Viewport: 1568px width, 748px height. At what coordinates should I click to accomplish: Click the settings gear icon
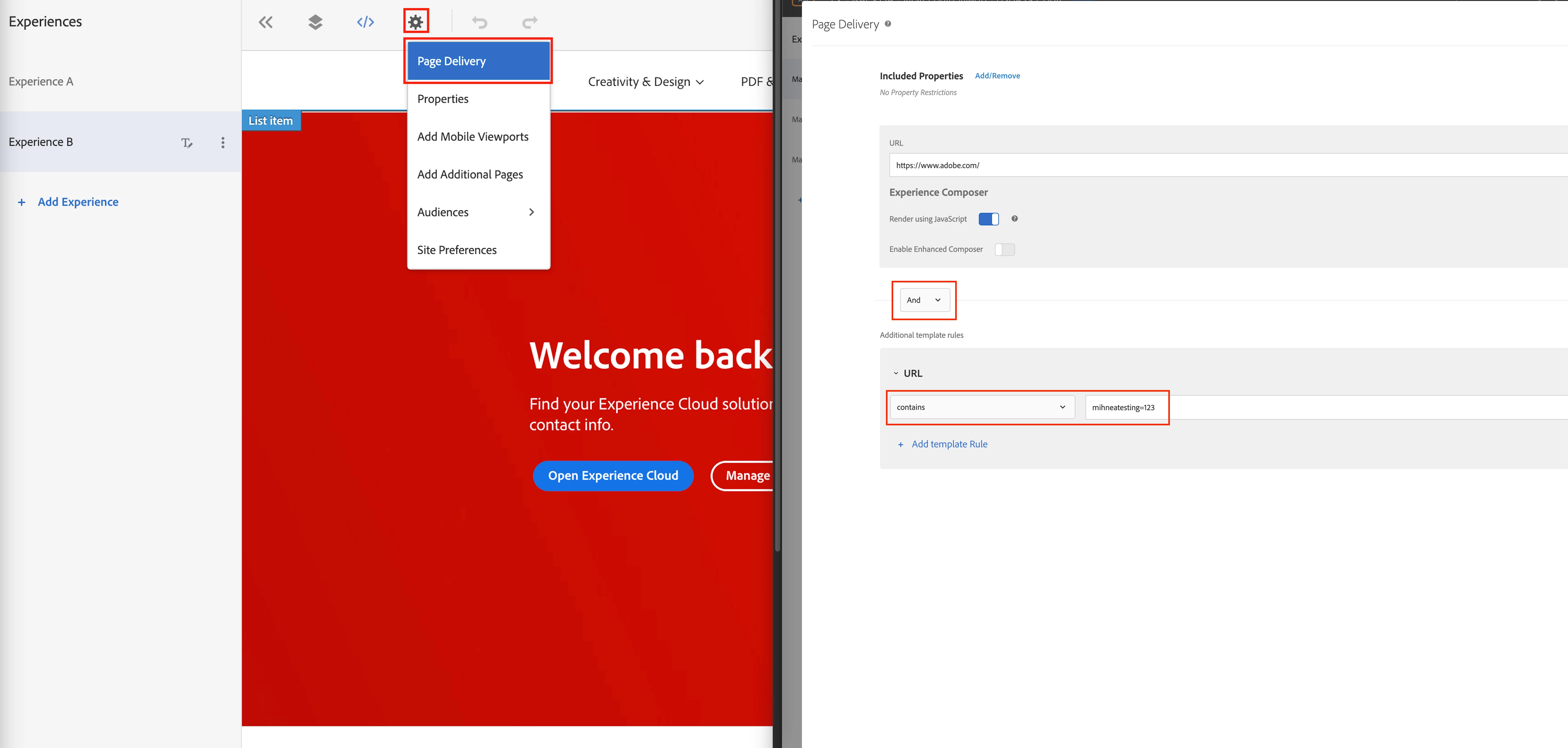[416, 23]
